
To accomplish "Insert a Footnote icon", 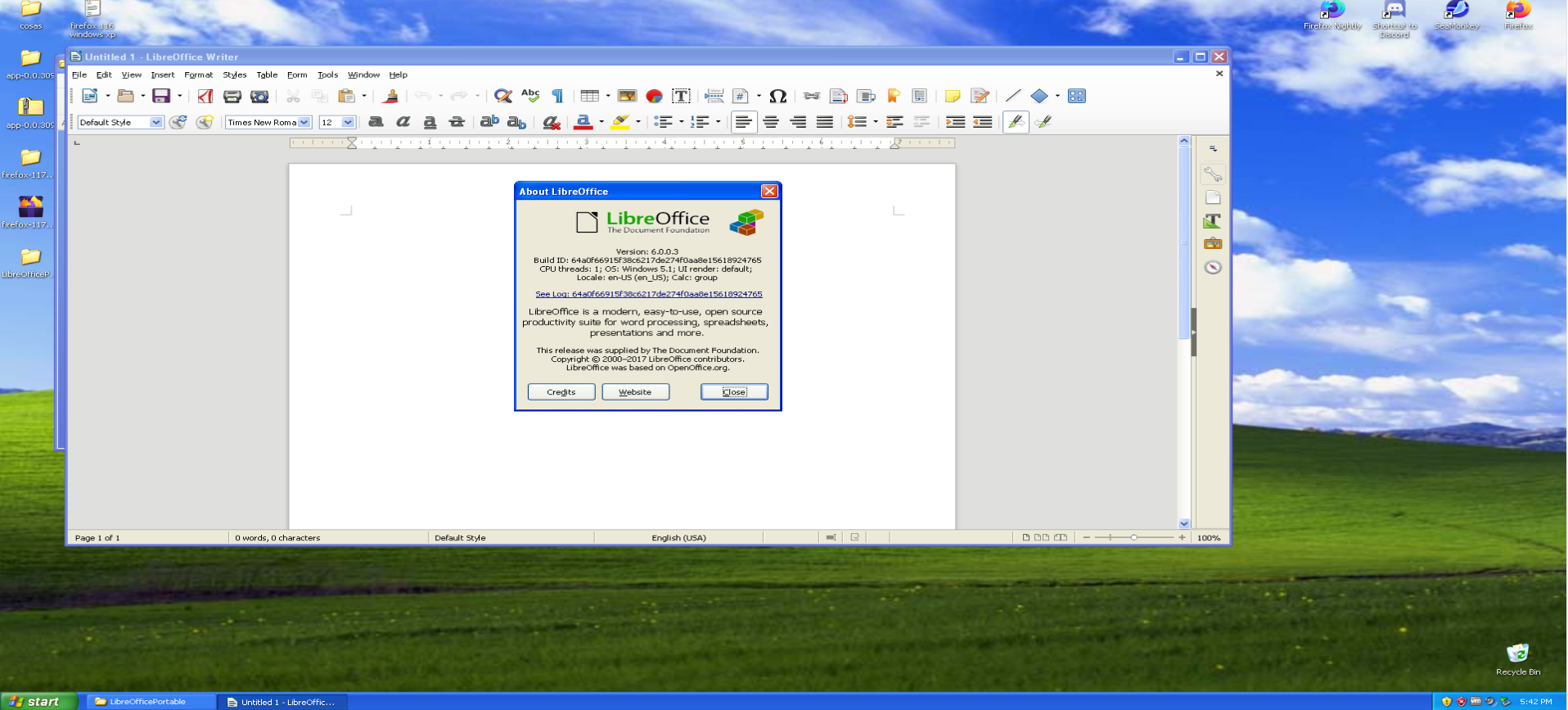I will coord(838,96).
